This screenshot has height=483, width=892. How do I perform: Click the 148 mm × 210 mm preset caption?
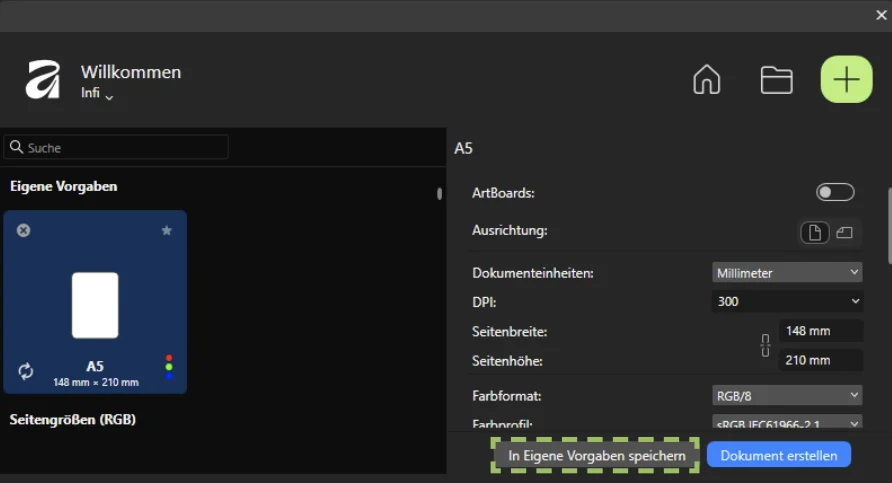click(96, 382)
